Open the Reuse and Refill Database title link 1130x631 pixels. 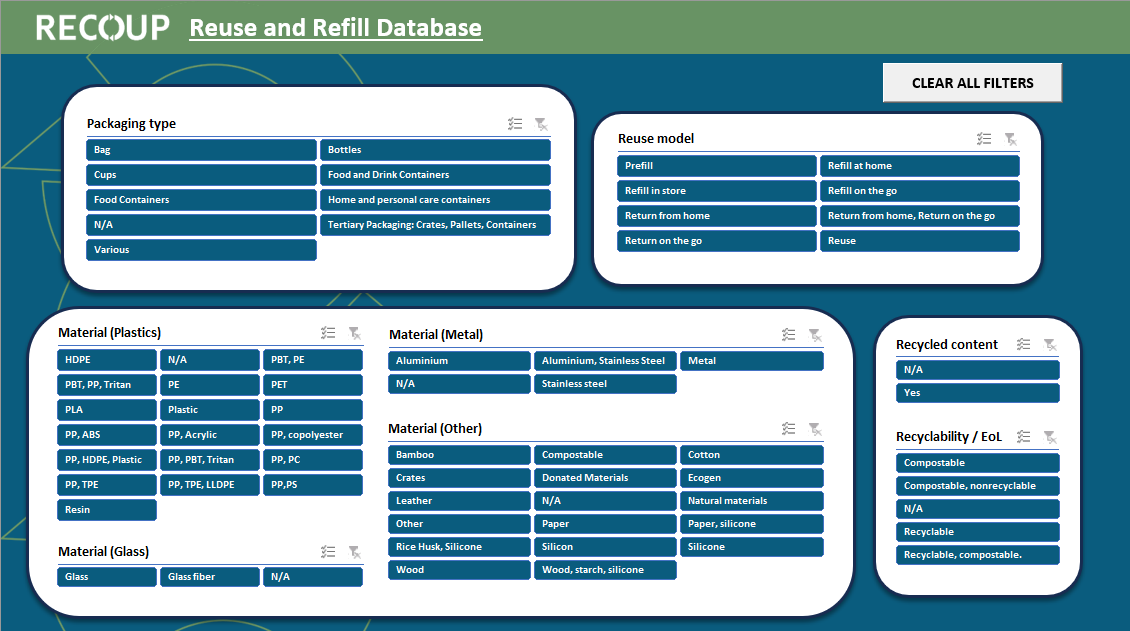335,27
